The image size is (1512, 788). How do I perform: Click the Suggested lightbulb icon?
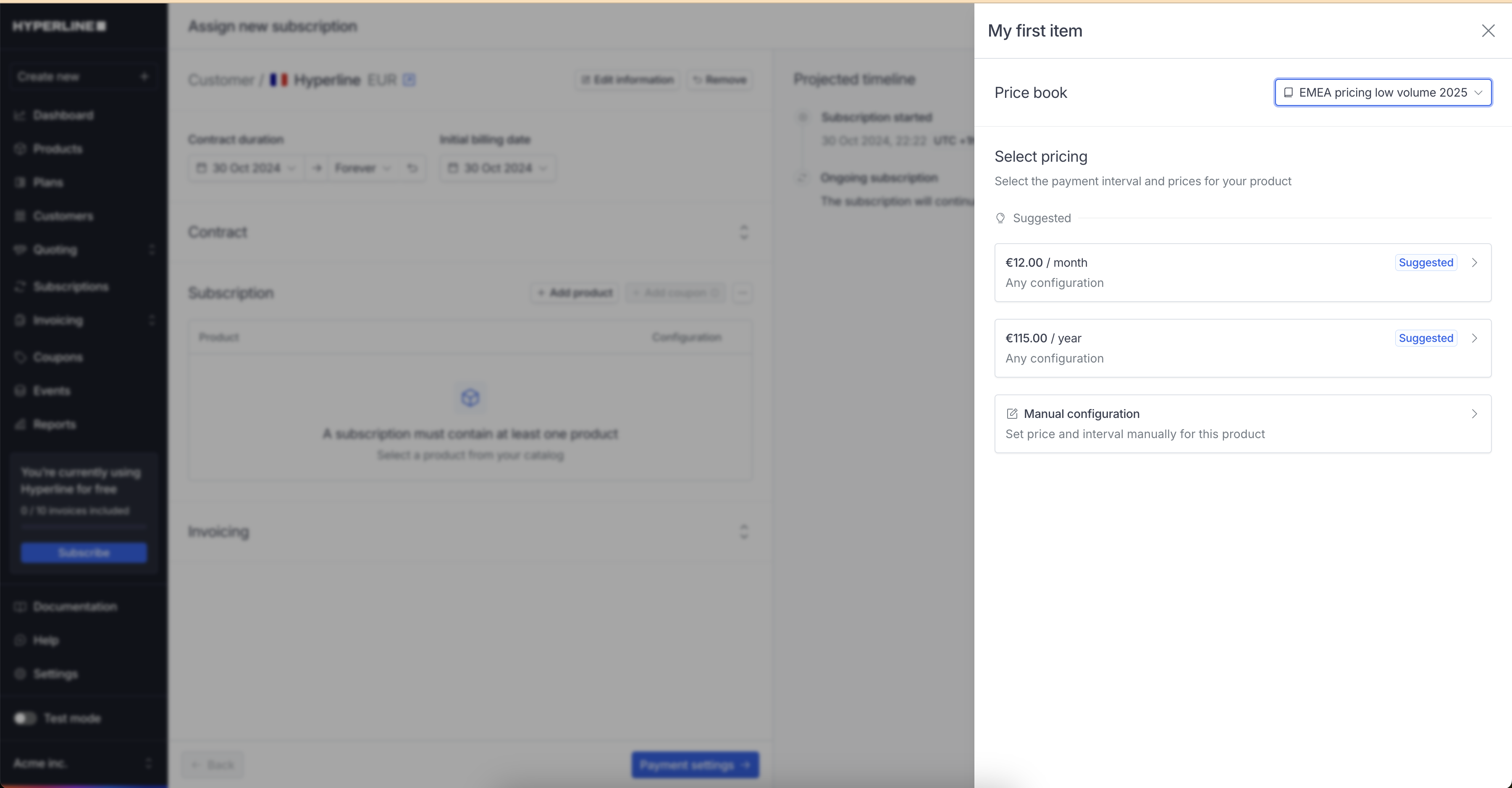tap(1000, 218)
